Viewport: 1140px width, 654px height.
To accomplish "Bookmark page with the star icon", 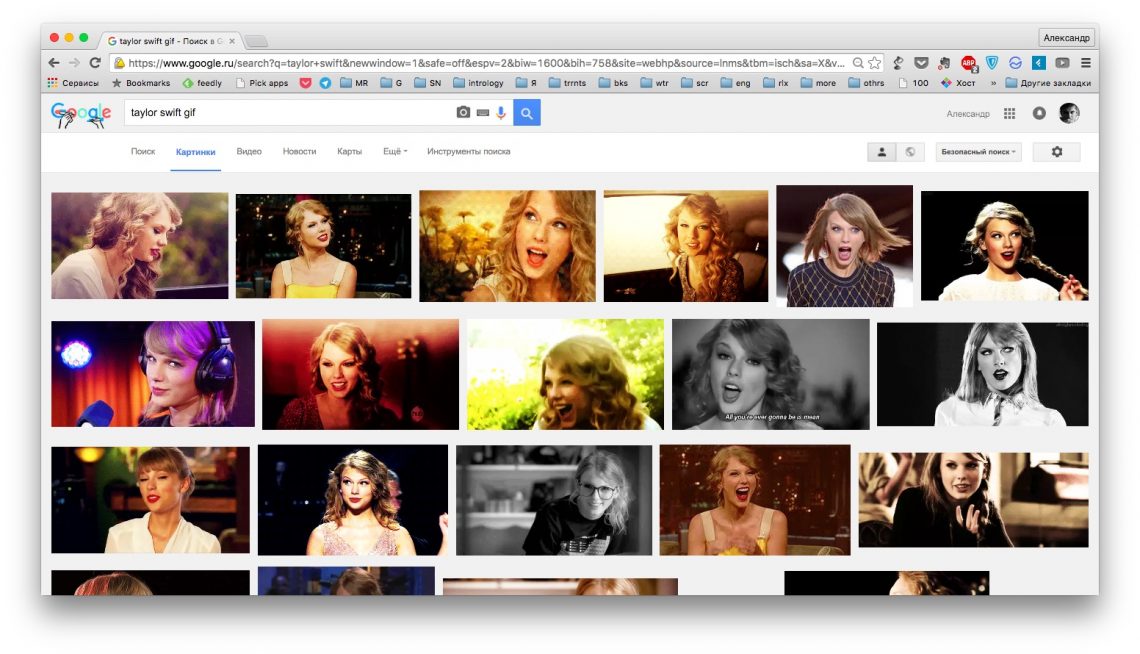I will [x=874, y=62].
